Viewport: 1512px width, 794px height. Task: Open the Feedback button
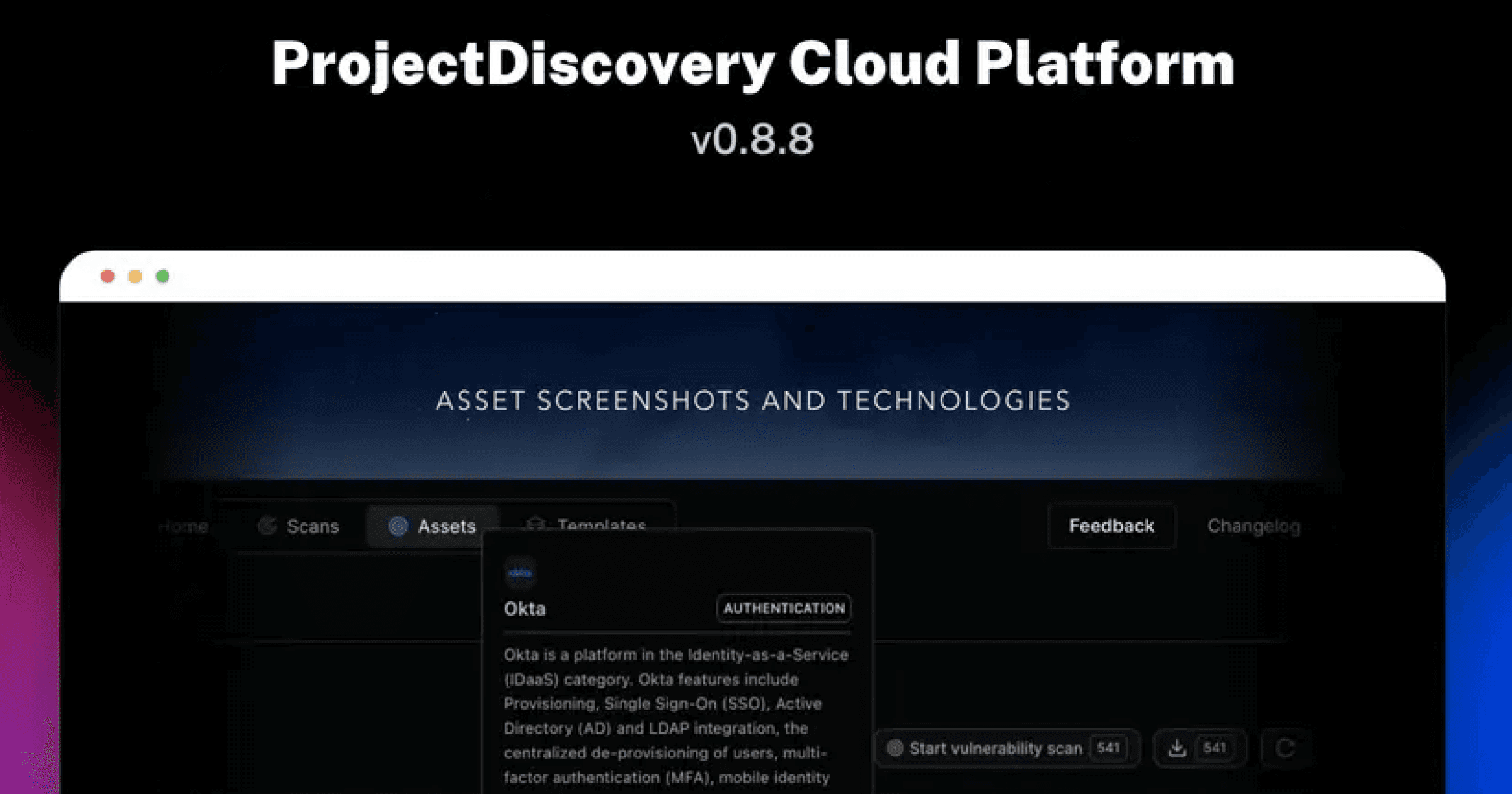point(1111,526)
